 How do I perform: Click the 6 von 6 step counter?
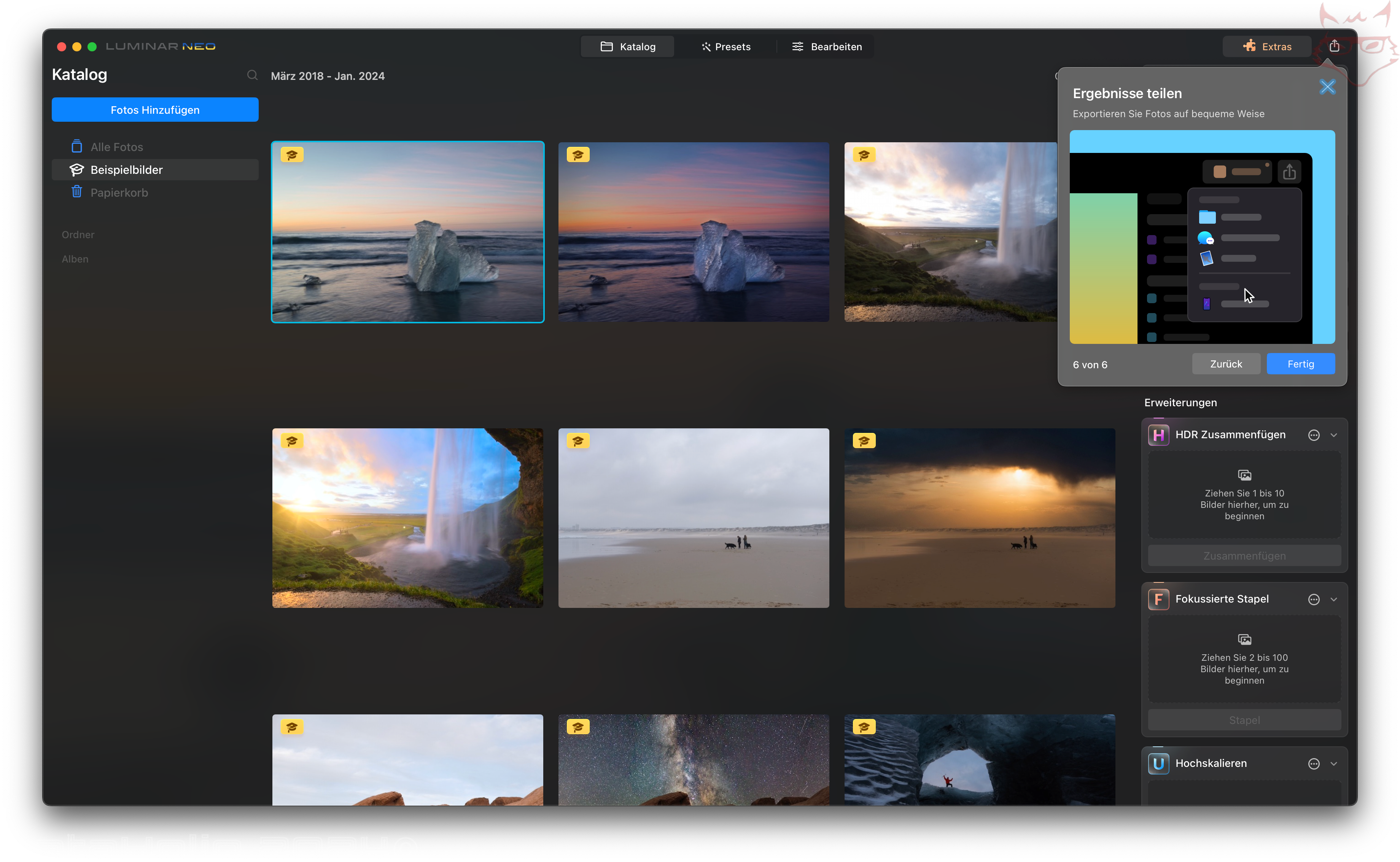(x=1090, y=365)
